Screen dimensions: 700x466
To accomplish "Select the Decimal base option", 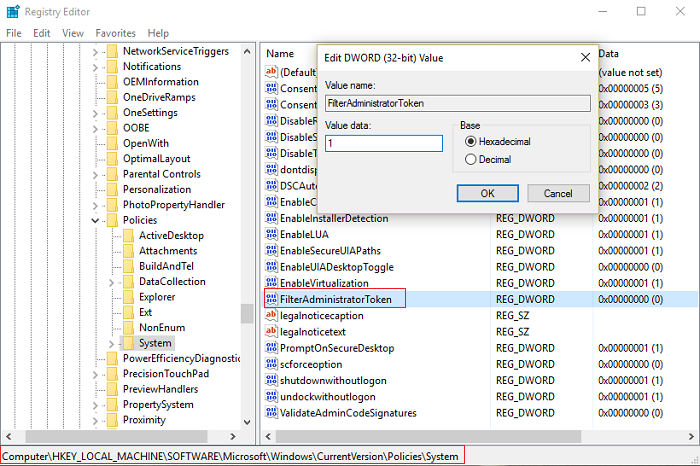I will 471,159.
